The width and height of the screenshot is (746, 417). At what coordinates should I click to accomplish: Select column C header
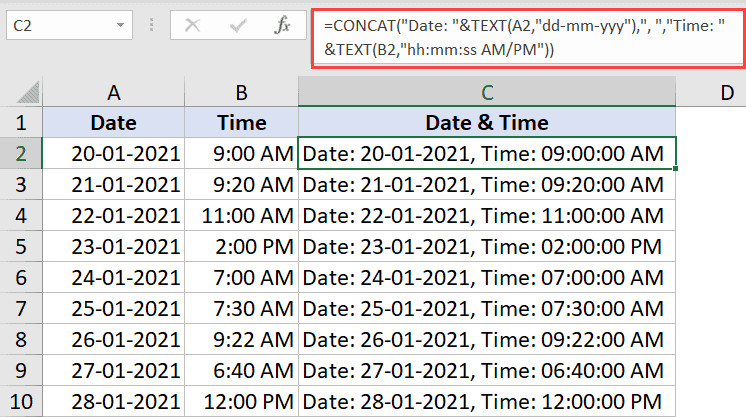coord(487,92)
